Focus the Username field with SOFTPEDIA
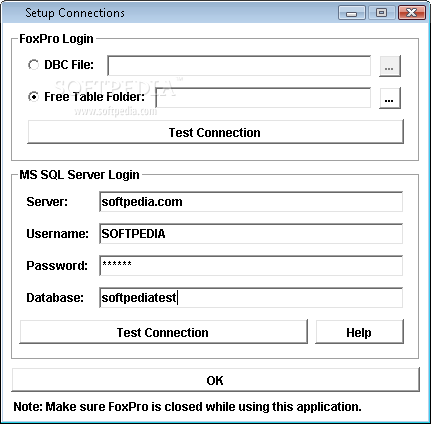Image resolution: width=431 pixels, height=424 pixels. [x=251, y=234]
